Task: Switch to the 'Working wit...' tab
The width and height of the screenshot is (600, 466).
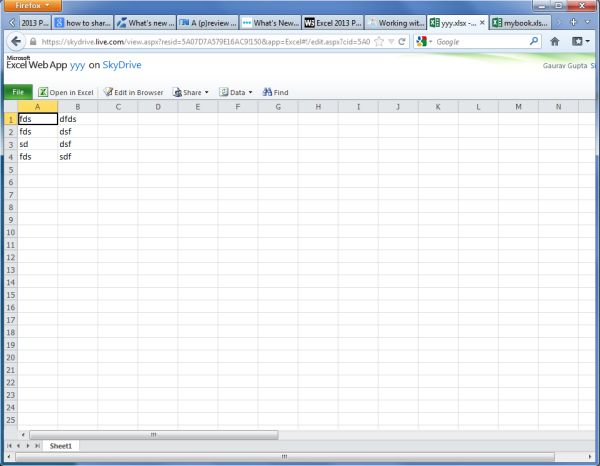Action: [395, 23]
